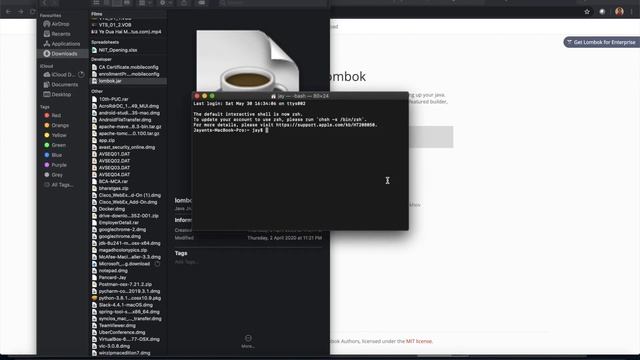Open the More actions button in preview
This screenshot has height=360, width=640.
(x=248, y=341)
